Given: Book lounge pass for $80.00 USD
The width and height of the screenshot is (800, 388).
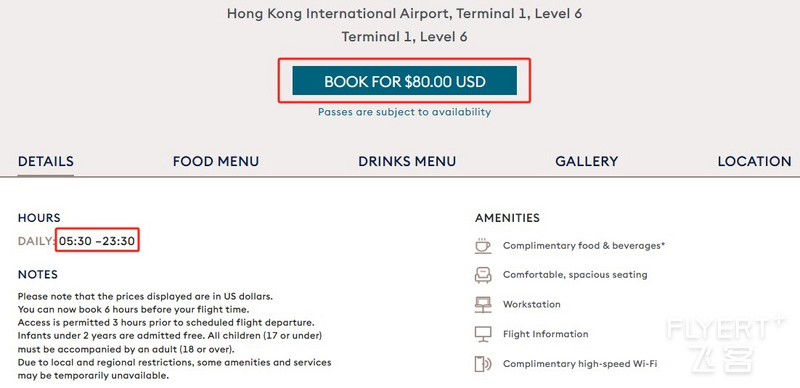Looking at the screenshot, I should pos(405,81).
